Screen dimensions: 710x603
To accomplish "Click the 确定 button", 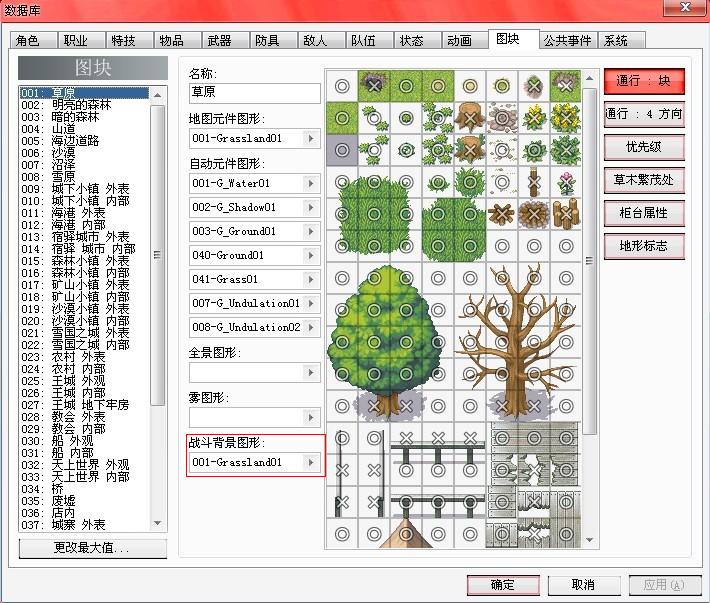I will (x=503, y=585).
